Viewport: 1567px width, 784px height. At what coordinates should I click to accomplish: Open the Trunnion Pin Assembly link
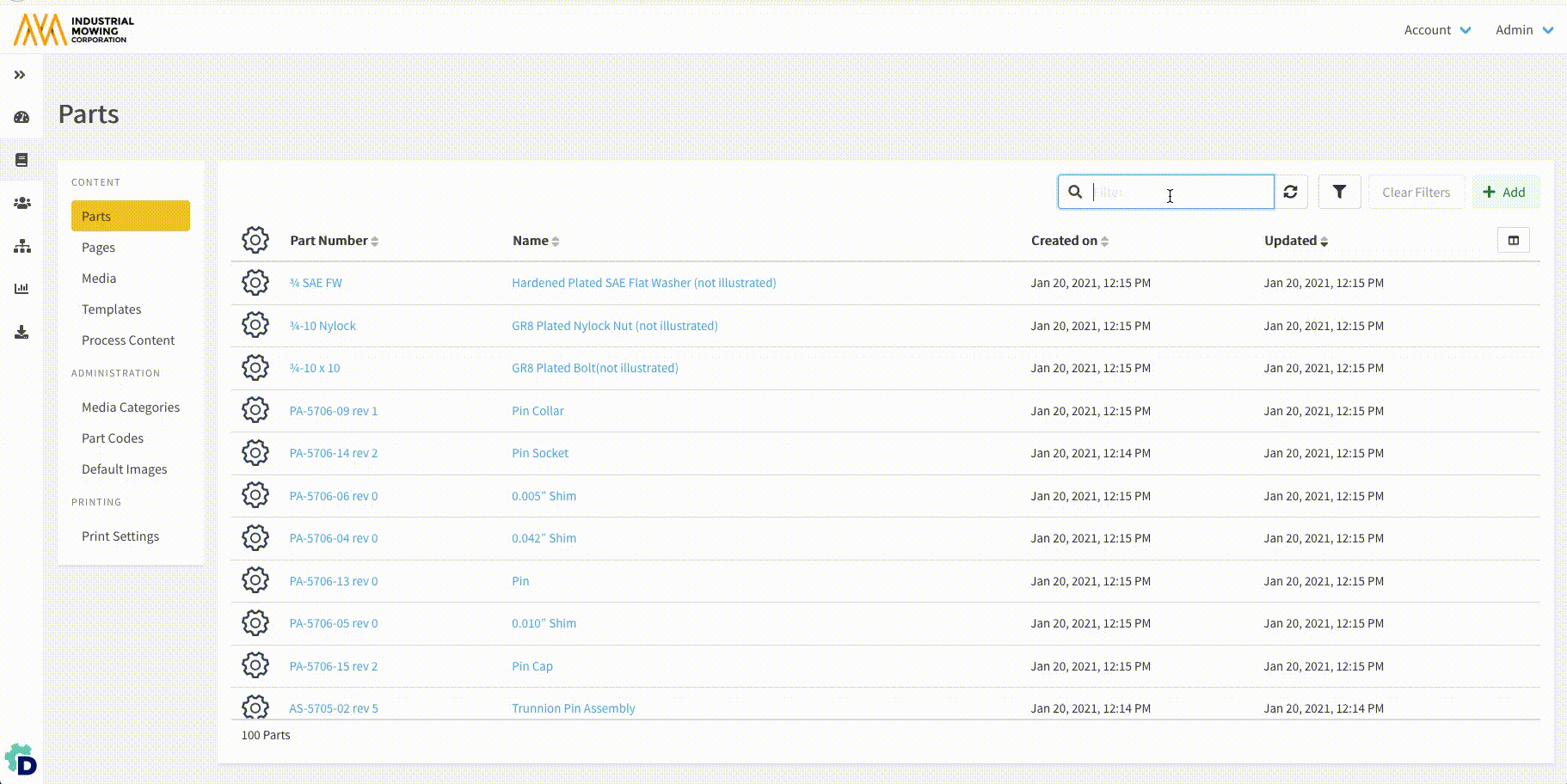tap(573, 708)
